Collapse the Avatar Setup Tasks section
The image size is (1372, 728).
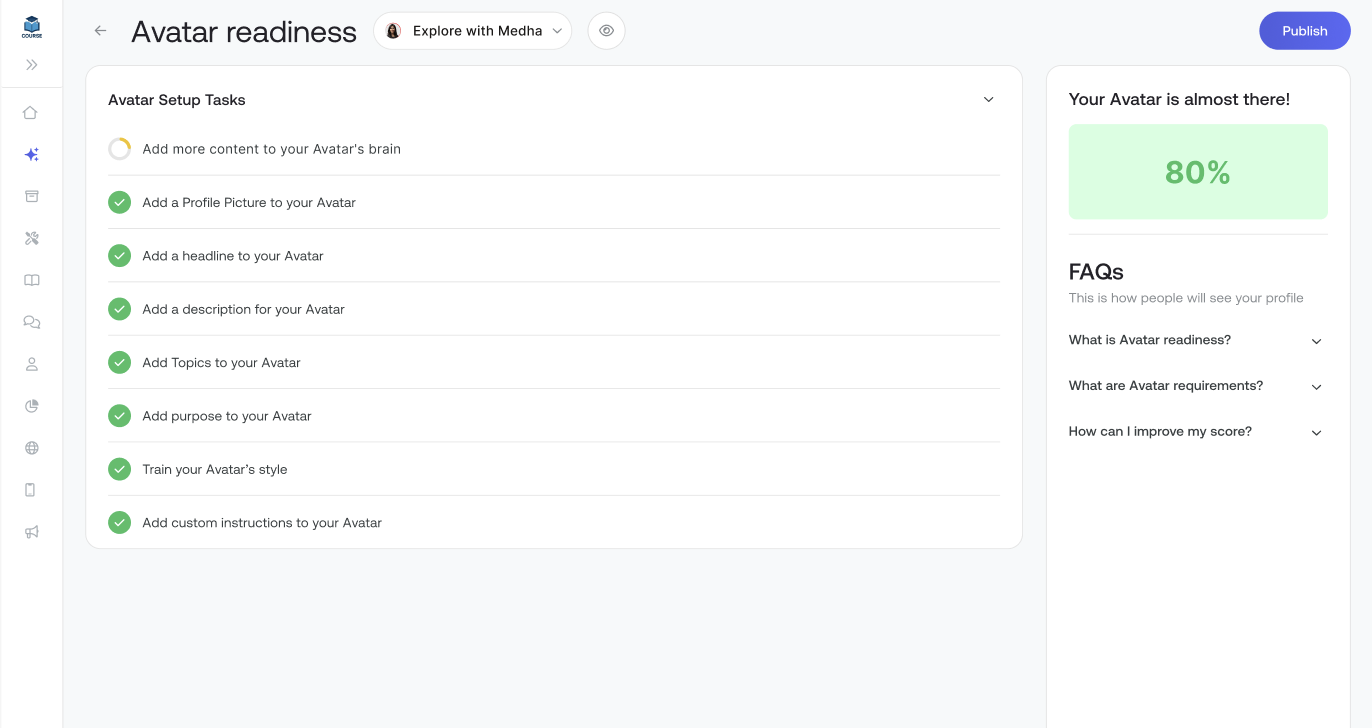[x=988, y=100]
